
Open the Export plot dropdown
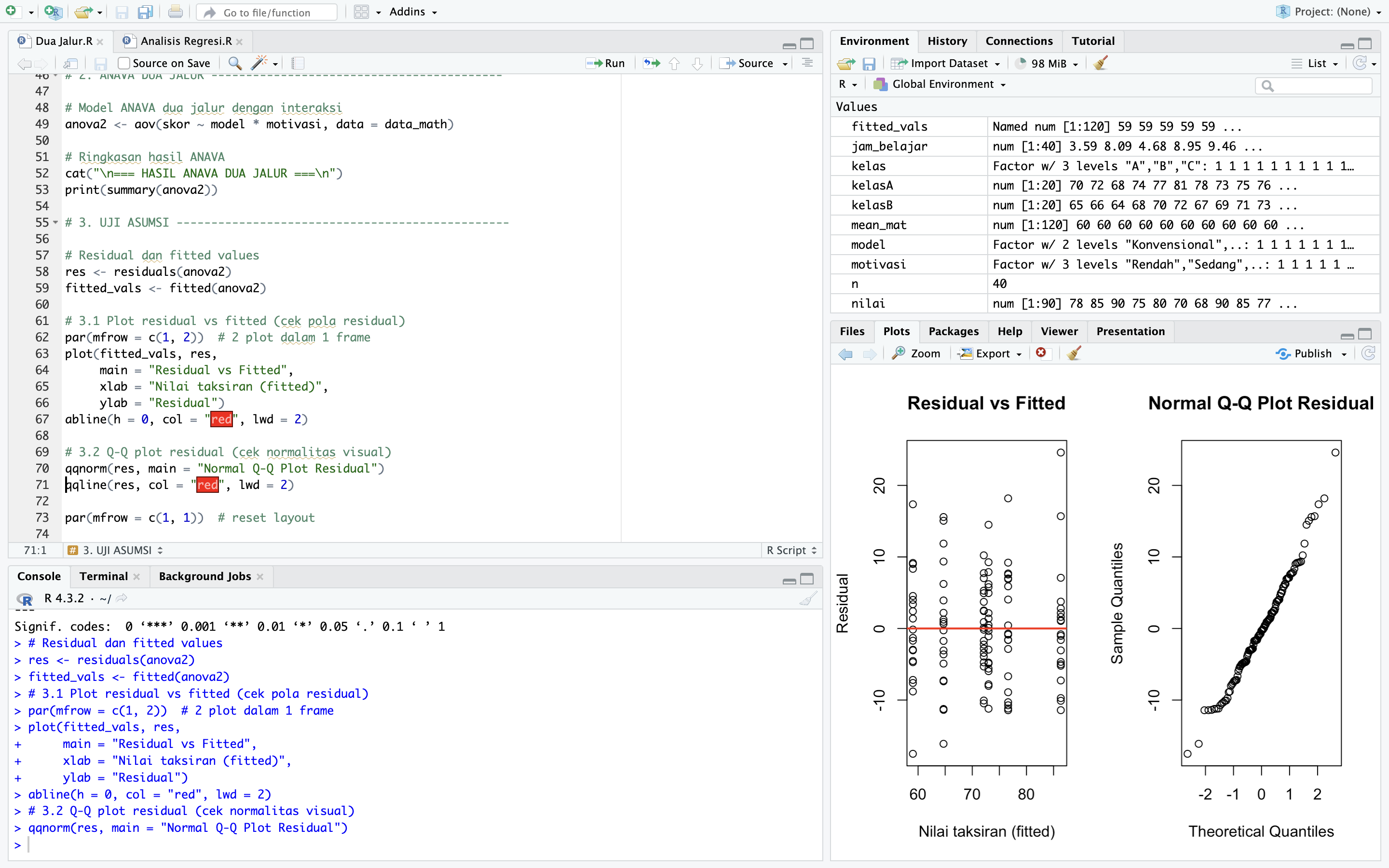tap(992, 353)
